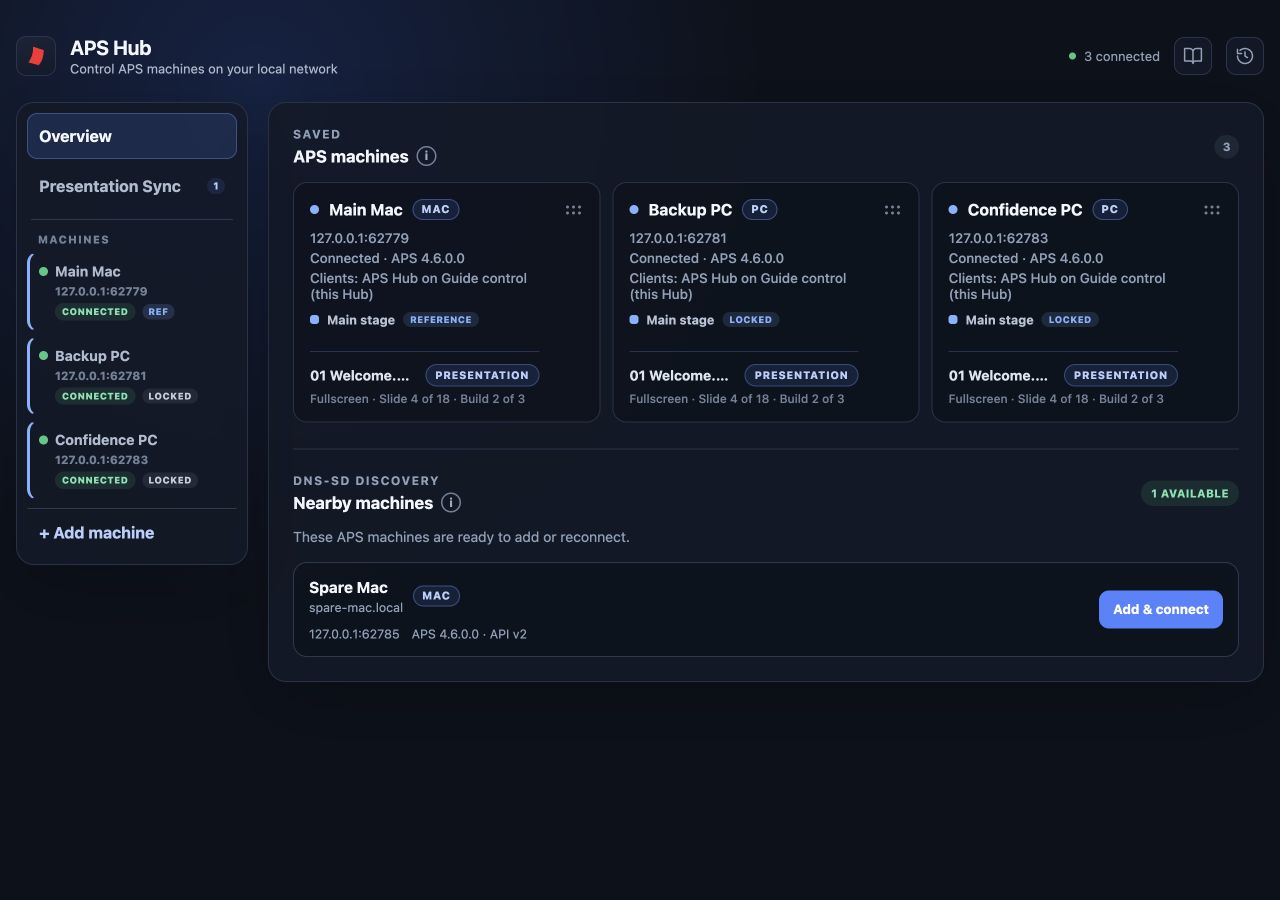Click 01 Welcome file name on Confidence PC card
Image resolution: width=1280 pixels, height=900 pixels.
coord(998,376)
